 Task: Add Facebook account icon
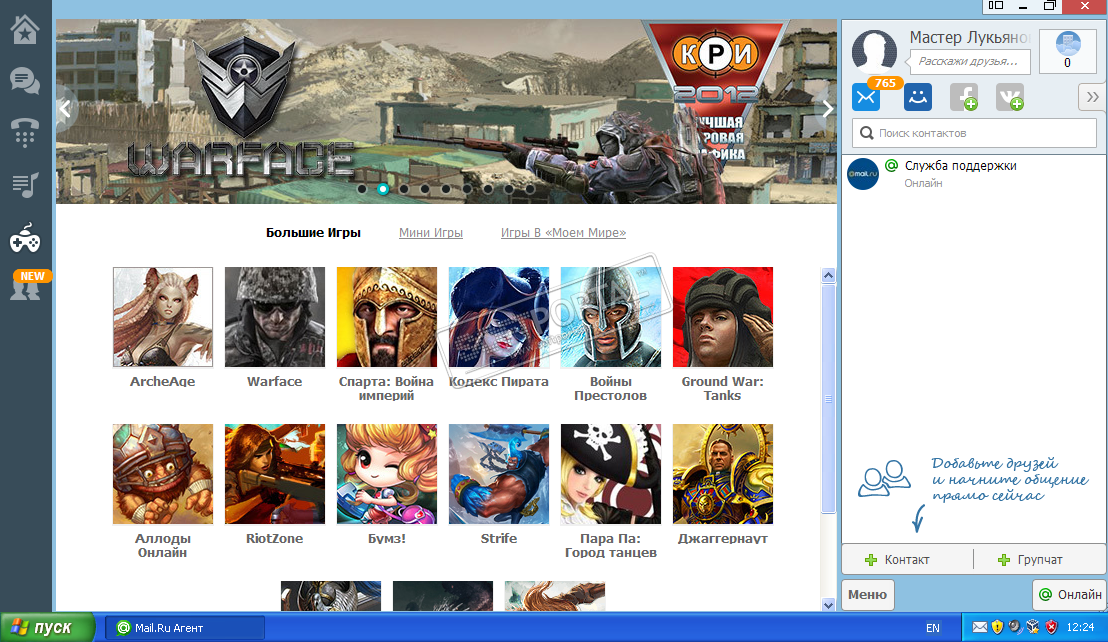pyautogui.click(x=964, y=97)
